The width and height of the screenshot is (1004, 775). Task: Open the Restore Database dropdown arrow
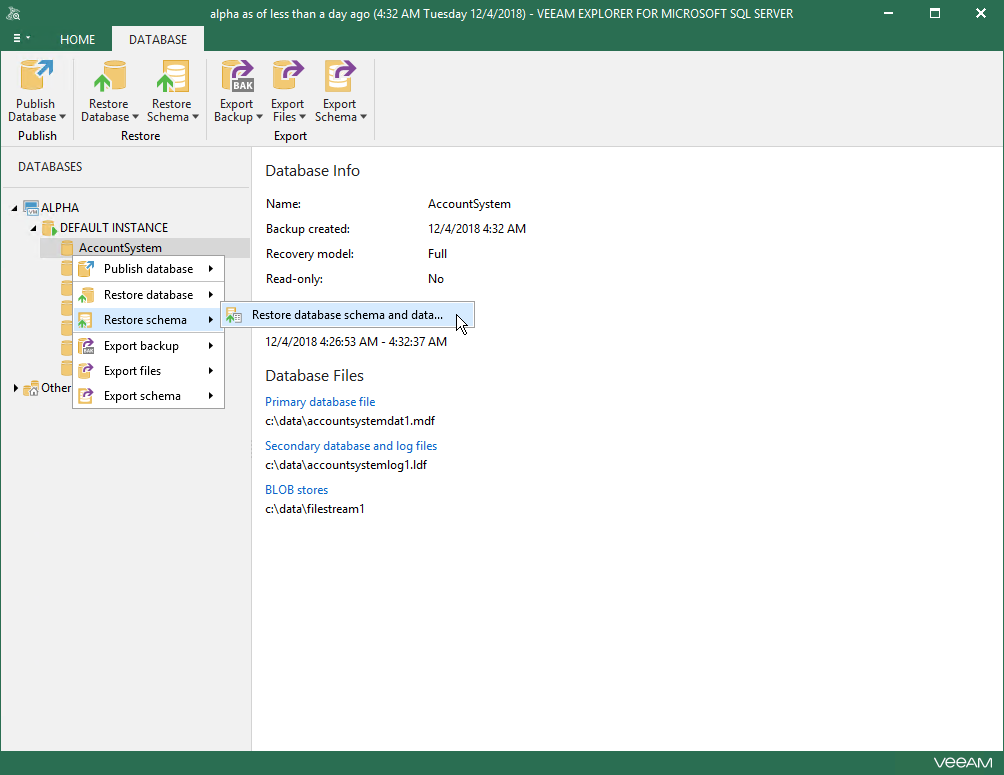[x=135, y=117]
